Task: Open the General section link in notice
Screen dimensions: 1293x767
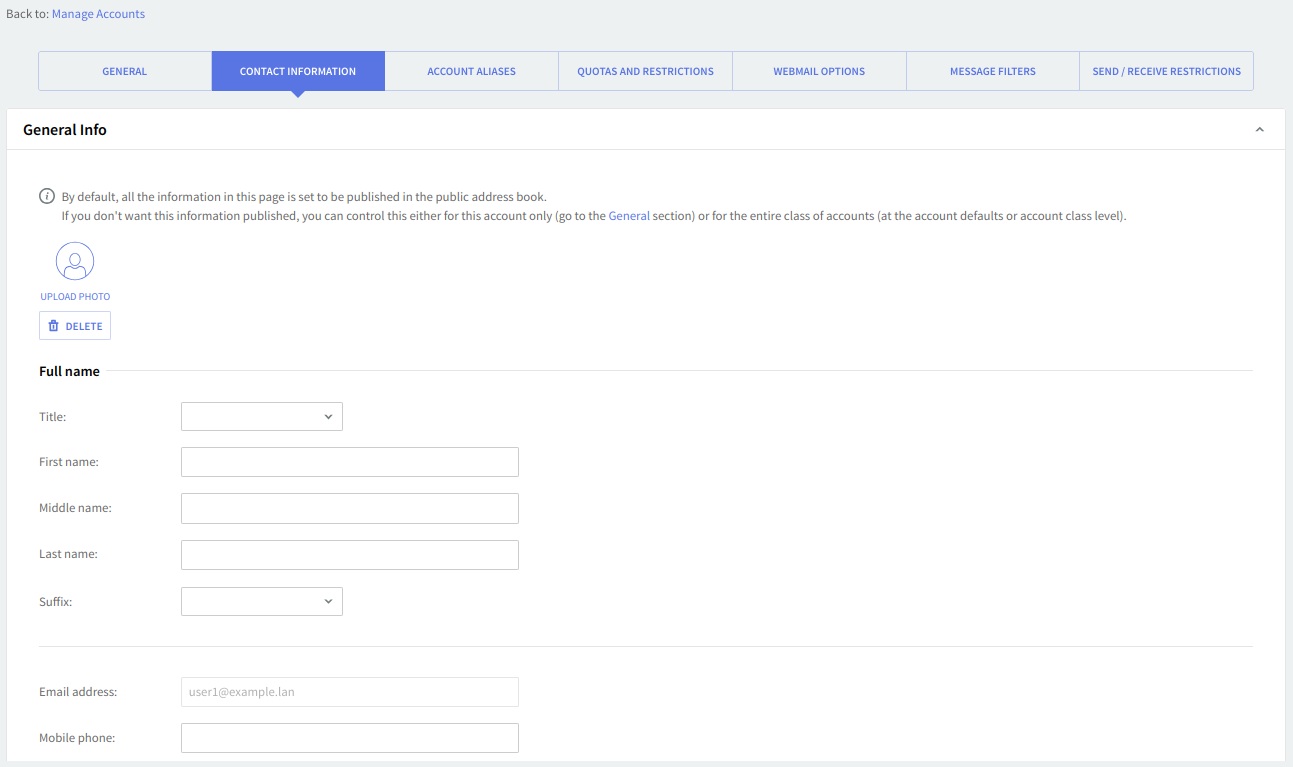Action: (629, 216)
